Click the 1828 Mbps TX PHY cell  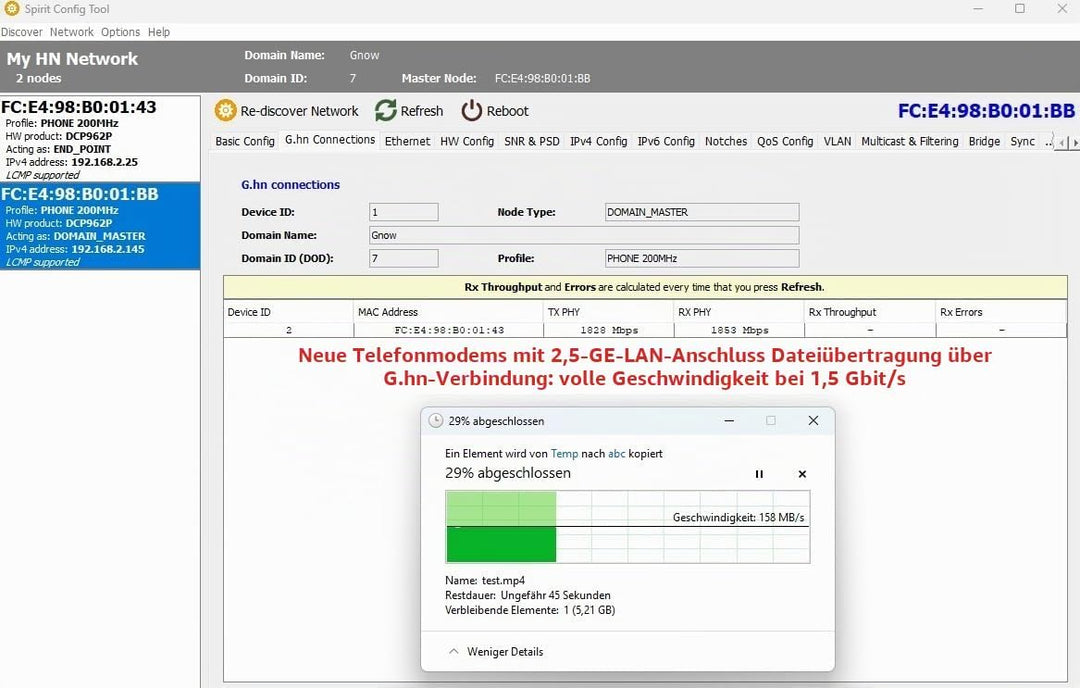tap(609, 331)
